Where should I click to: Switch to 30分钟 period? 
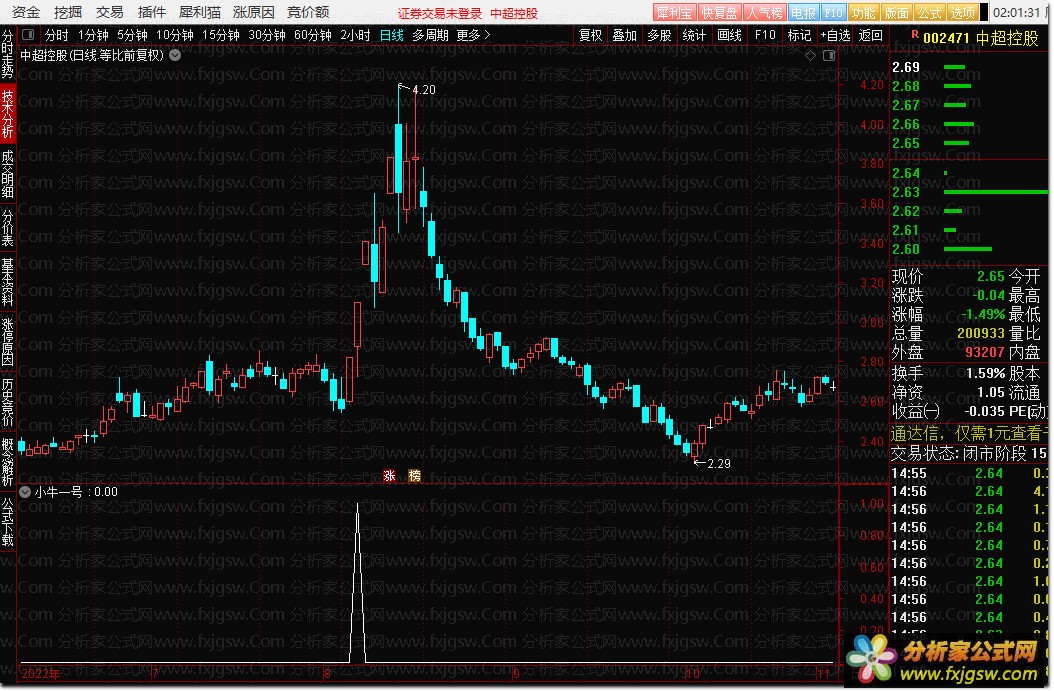(x=267, y=35)
